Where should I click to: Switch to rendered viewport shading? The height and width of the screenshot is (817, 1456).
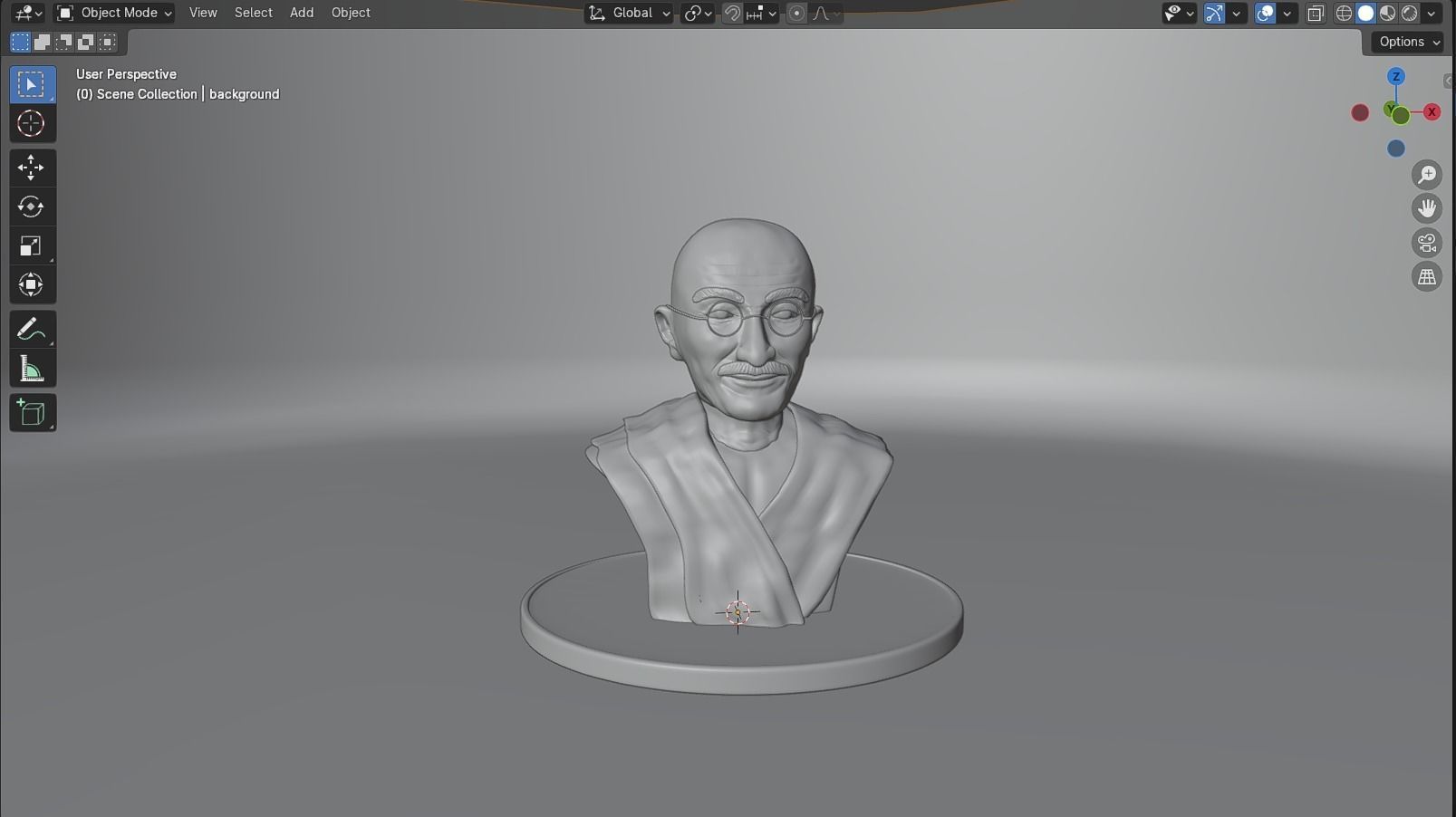pyautogui.click(x=1410, y=13)
